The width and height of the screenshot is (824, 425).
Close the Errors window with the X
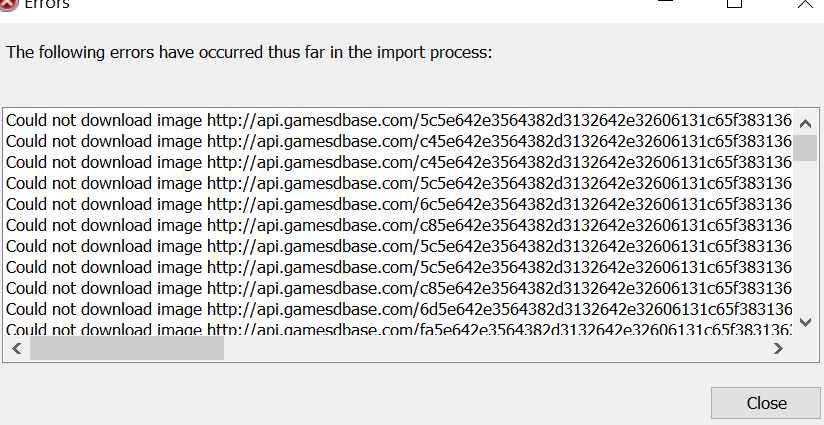805,3
